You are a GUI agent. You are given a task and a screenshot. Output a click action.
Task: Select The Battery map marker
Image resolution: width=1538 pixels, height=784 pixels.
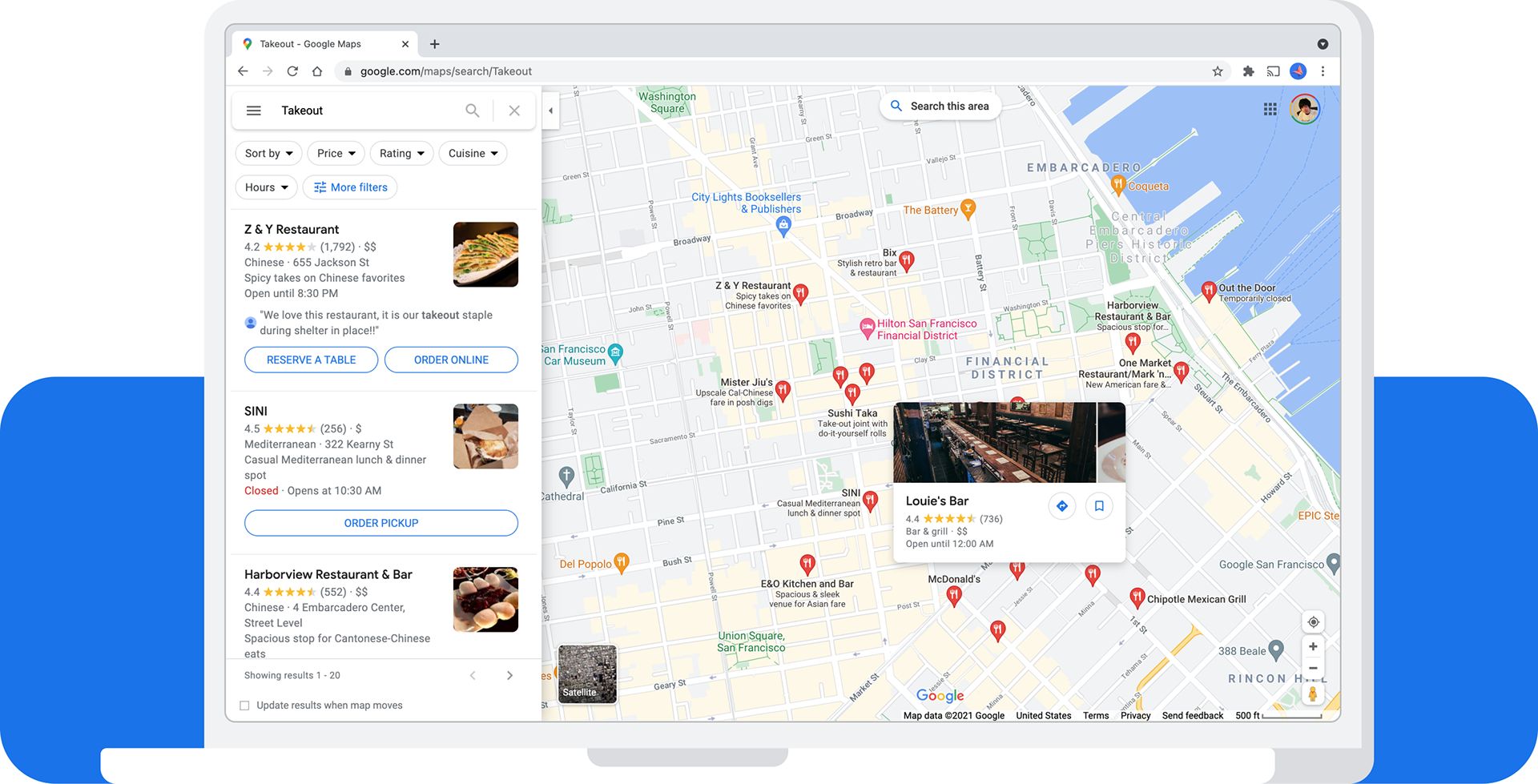968,209
